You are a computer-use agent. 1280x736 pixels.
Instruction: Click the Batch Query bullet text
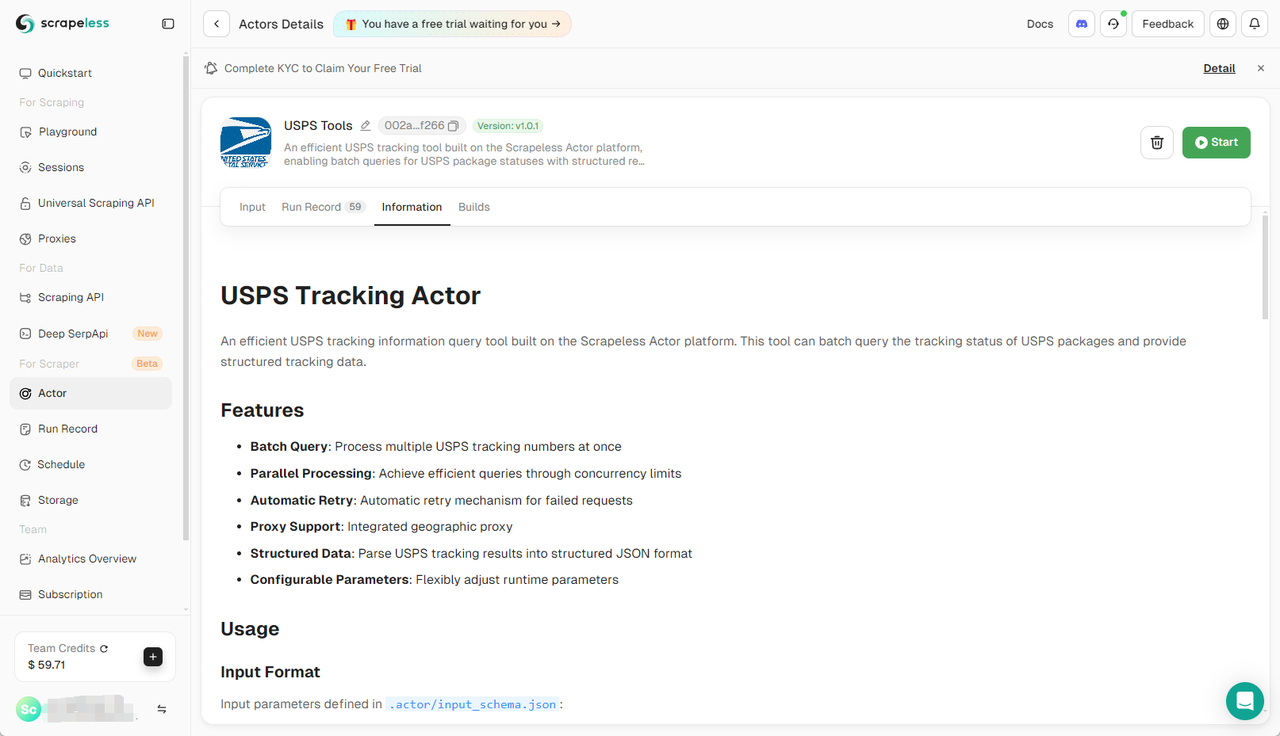(436, 447)
